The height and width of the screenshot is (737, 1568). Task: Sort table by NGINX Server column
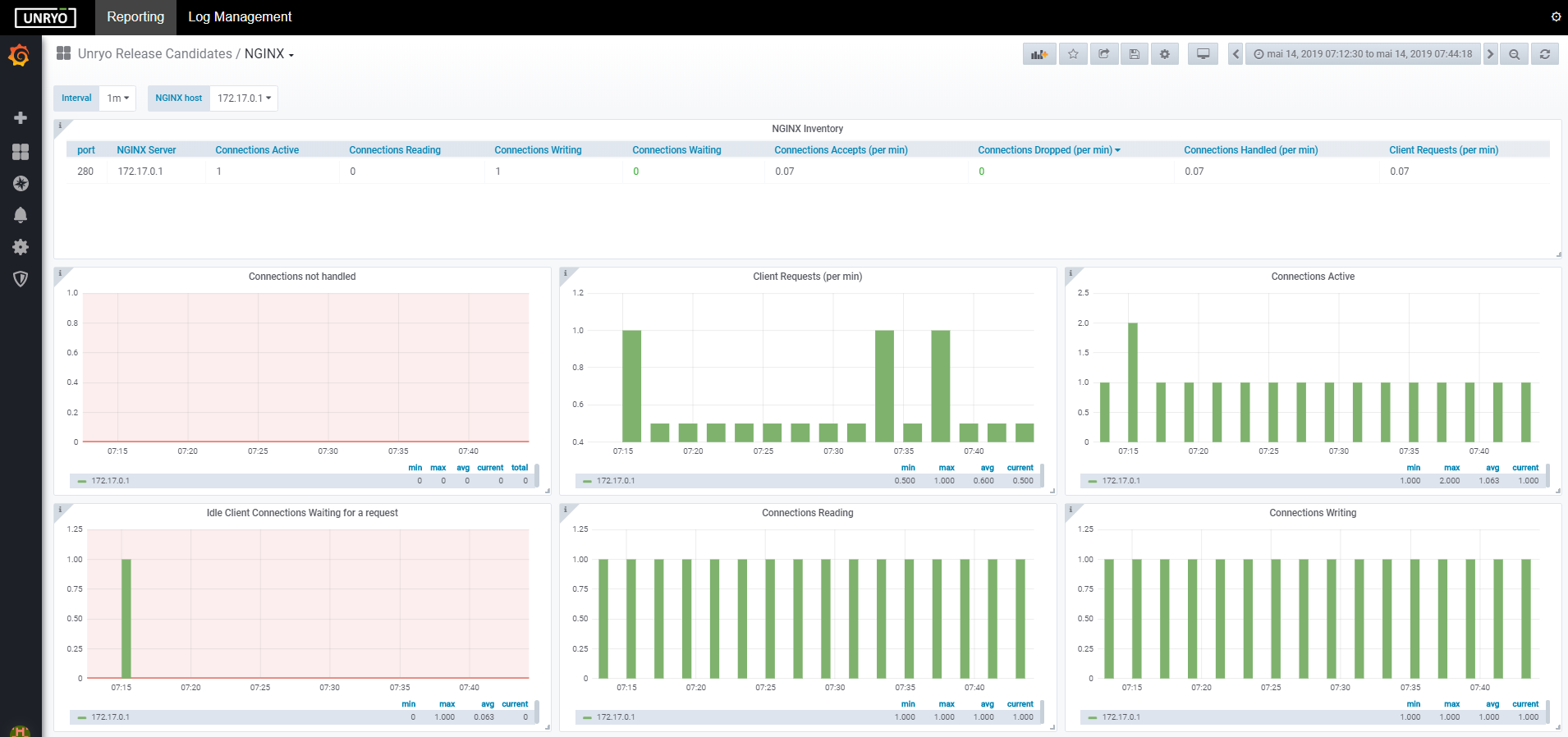pos(146,150)
